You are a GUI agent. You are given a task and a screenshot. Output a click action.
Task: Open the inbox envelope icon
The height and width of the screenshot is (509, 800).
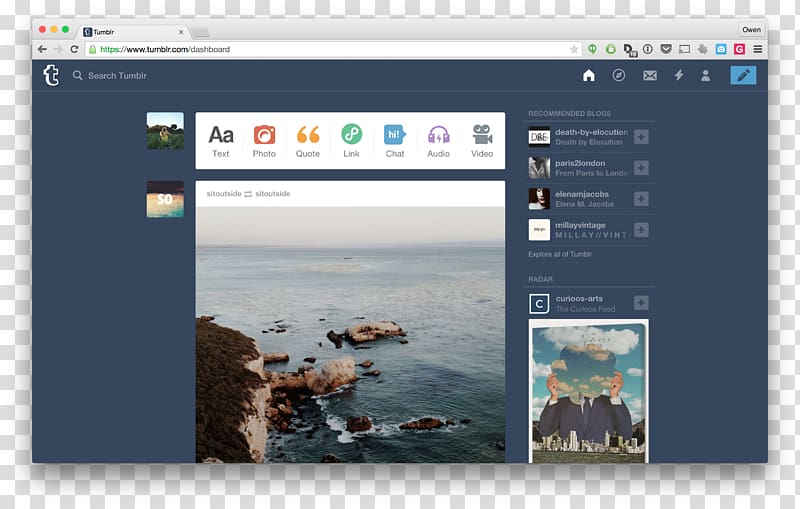[x=649, y=75]
